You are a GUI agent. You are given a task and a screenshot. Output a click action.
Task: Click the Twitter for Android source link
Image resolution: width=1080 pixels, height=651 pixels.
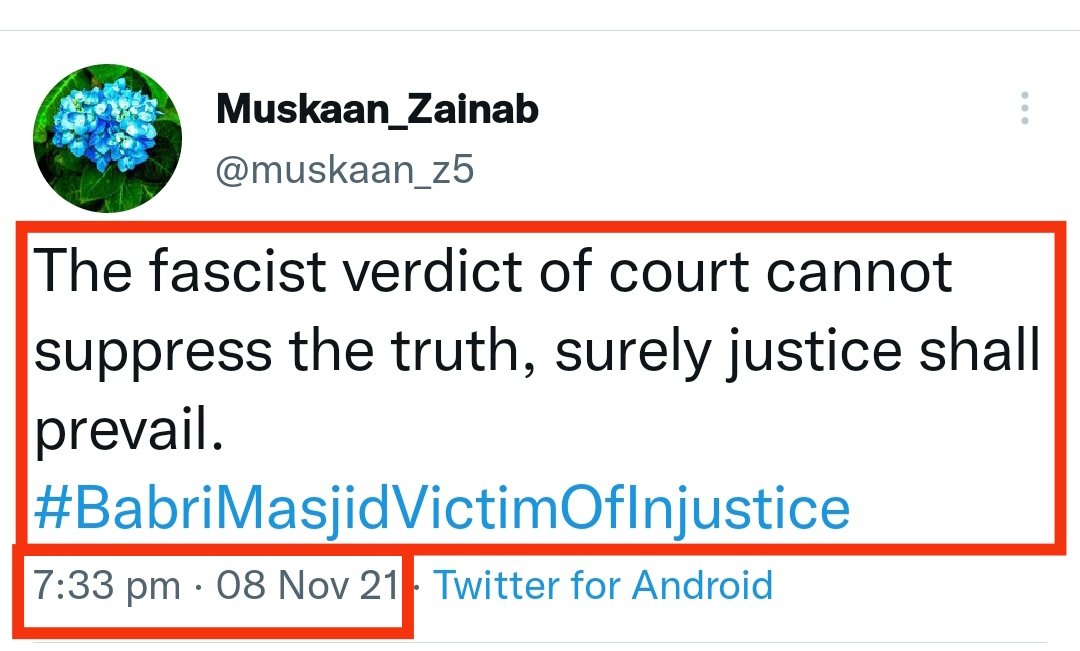[603, 585]
